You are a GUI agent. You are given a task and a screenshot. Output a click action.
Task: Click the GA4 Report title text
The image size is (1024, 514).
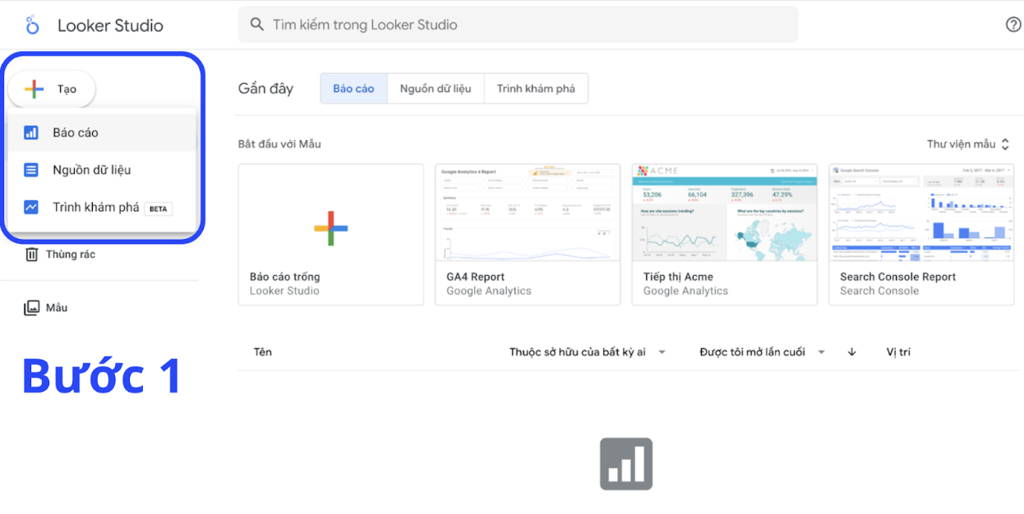coord(475,277)
